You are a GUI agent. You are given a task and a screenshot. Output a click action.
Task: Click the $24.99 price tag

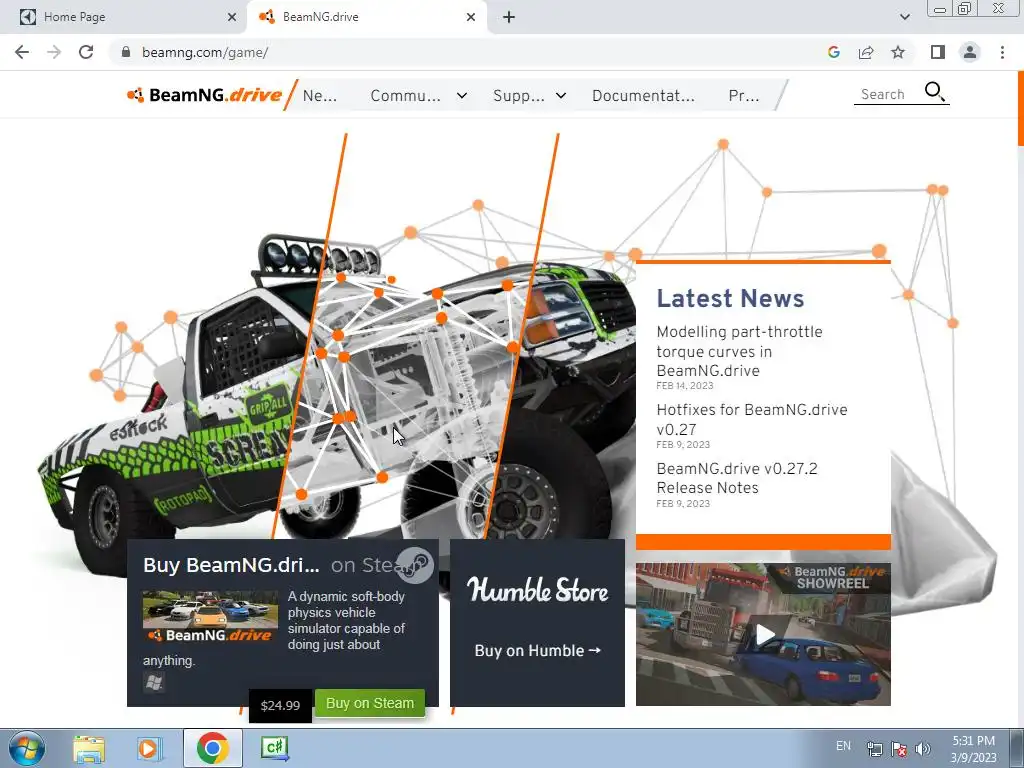click(280, 706)
